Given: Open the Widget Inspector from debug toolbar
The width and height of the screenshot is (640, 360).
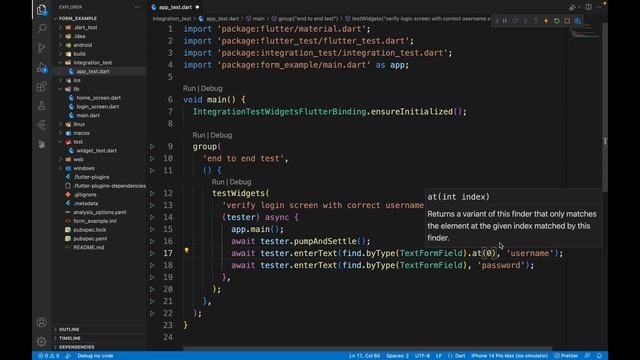Looking at the screenshot, I should [578, 21].
